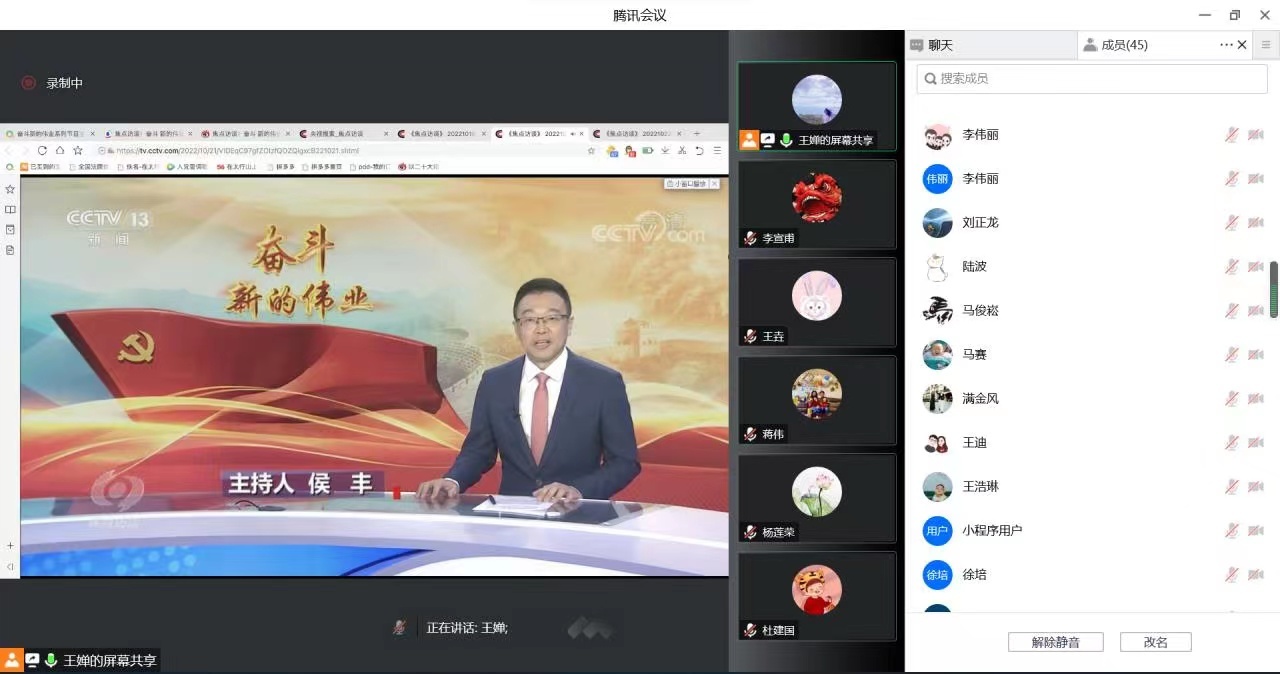Select member name 王浩琳
Image resolution: width=1280 pixels, height=674 pixels.
980,486
